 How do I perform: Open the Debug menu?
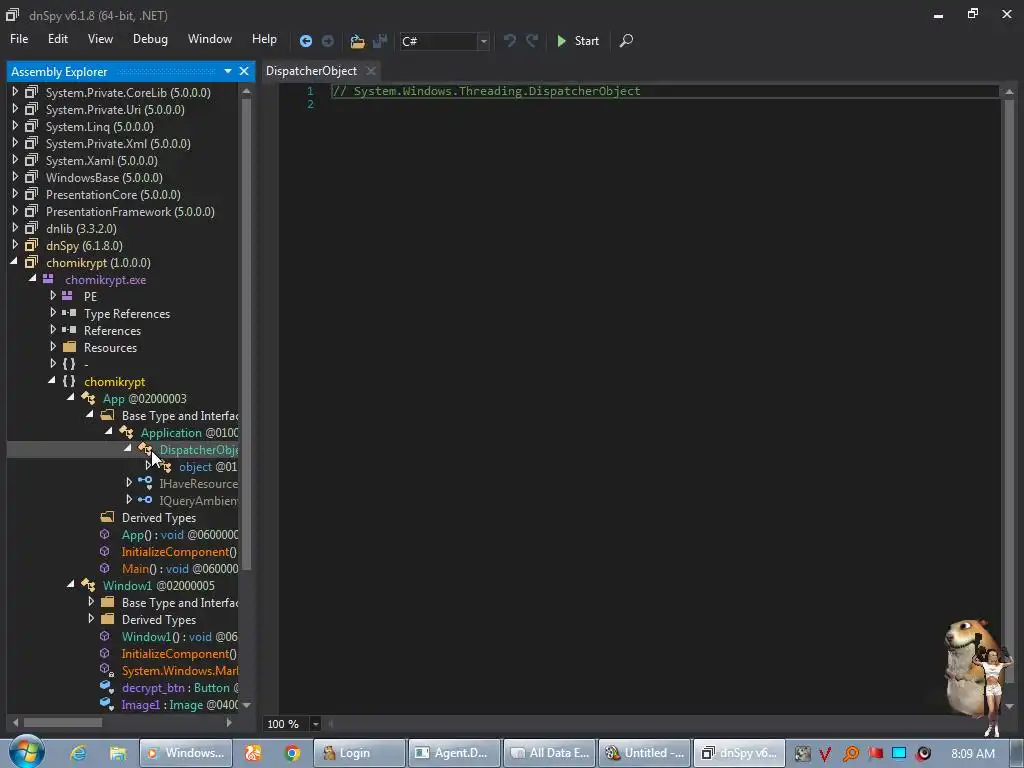click(x=150, y=39)
